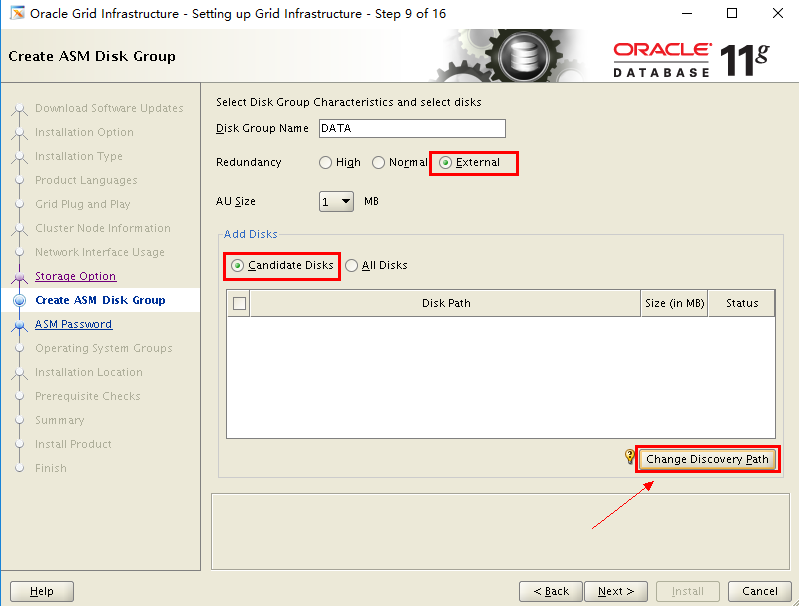Maximize the installer window

tap(732, 13)
